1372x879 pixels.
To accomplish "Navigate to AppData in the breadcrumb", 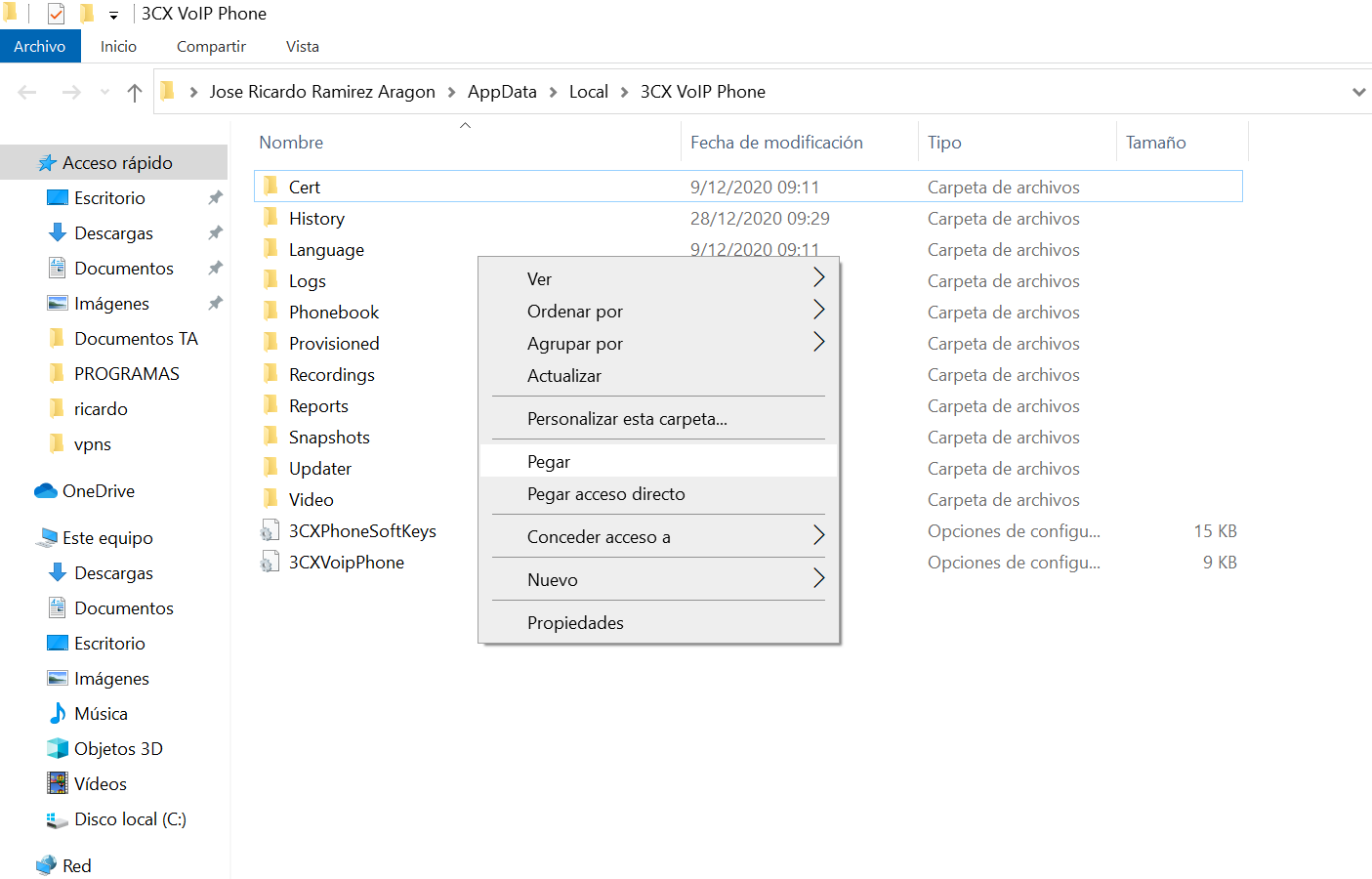I will [x=502, y=92].
